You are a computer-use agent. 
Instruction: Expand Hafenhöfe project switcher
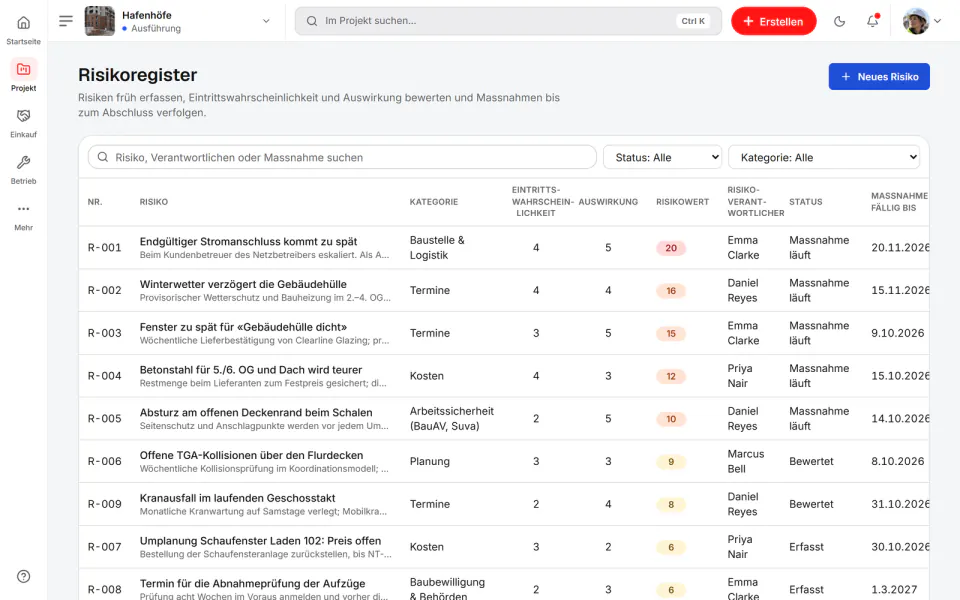[x=266, y=21]
